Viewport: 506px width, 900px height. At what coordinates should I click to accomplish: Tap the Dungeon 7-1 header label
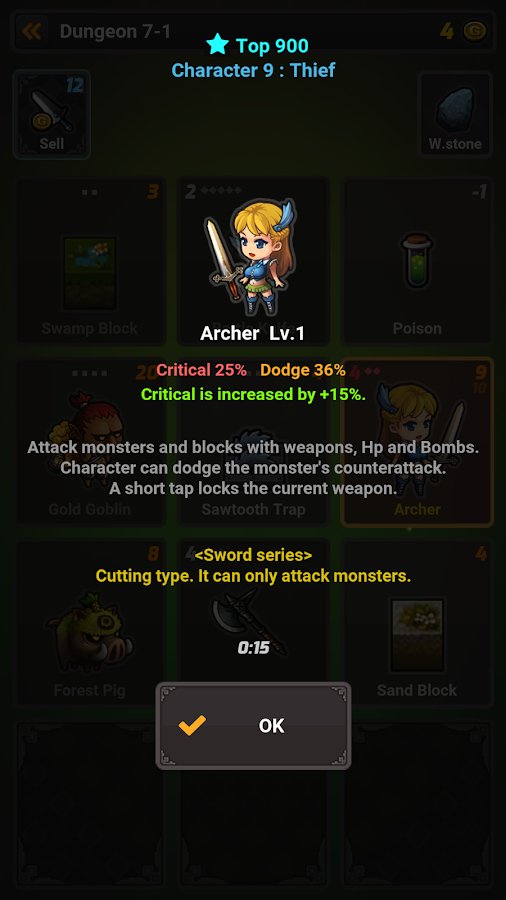(115, 32)
